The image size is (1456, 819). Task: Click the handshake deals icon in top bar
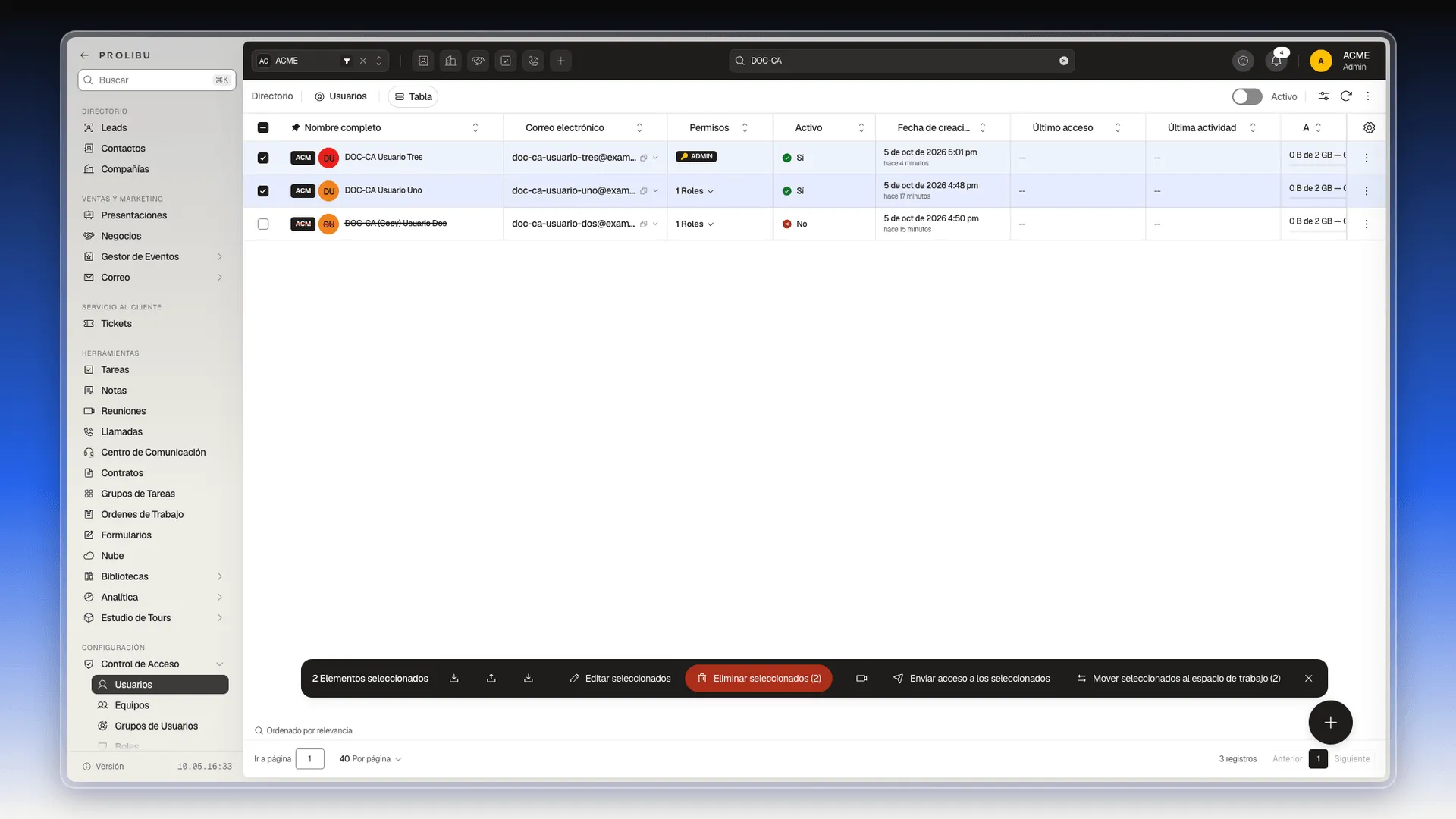click(478, 61)
